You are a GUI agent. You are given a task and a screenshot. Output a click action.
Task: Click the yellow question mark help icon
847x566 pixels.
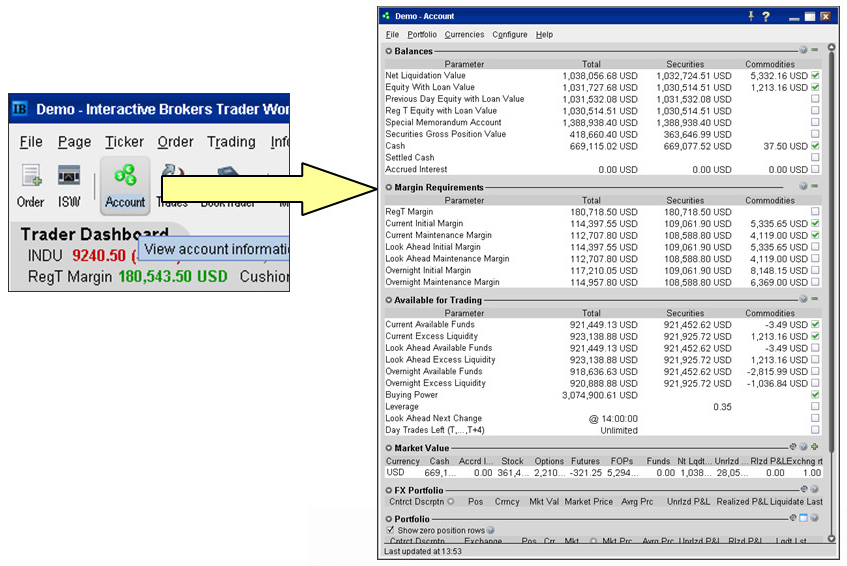pyautogui.click(x=766, y=16)
